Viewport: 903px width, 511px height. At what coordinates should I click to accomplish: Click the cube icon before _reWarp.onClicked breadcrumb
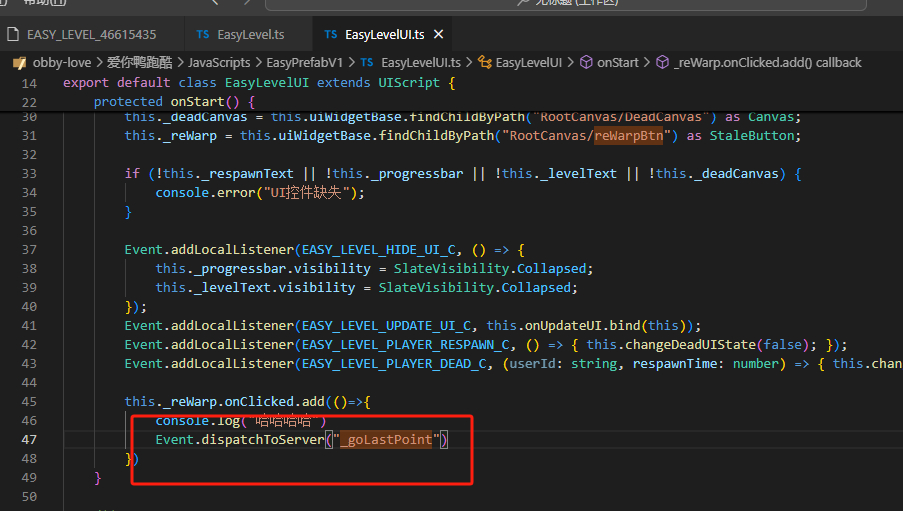coord(663,62)
